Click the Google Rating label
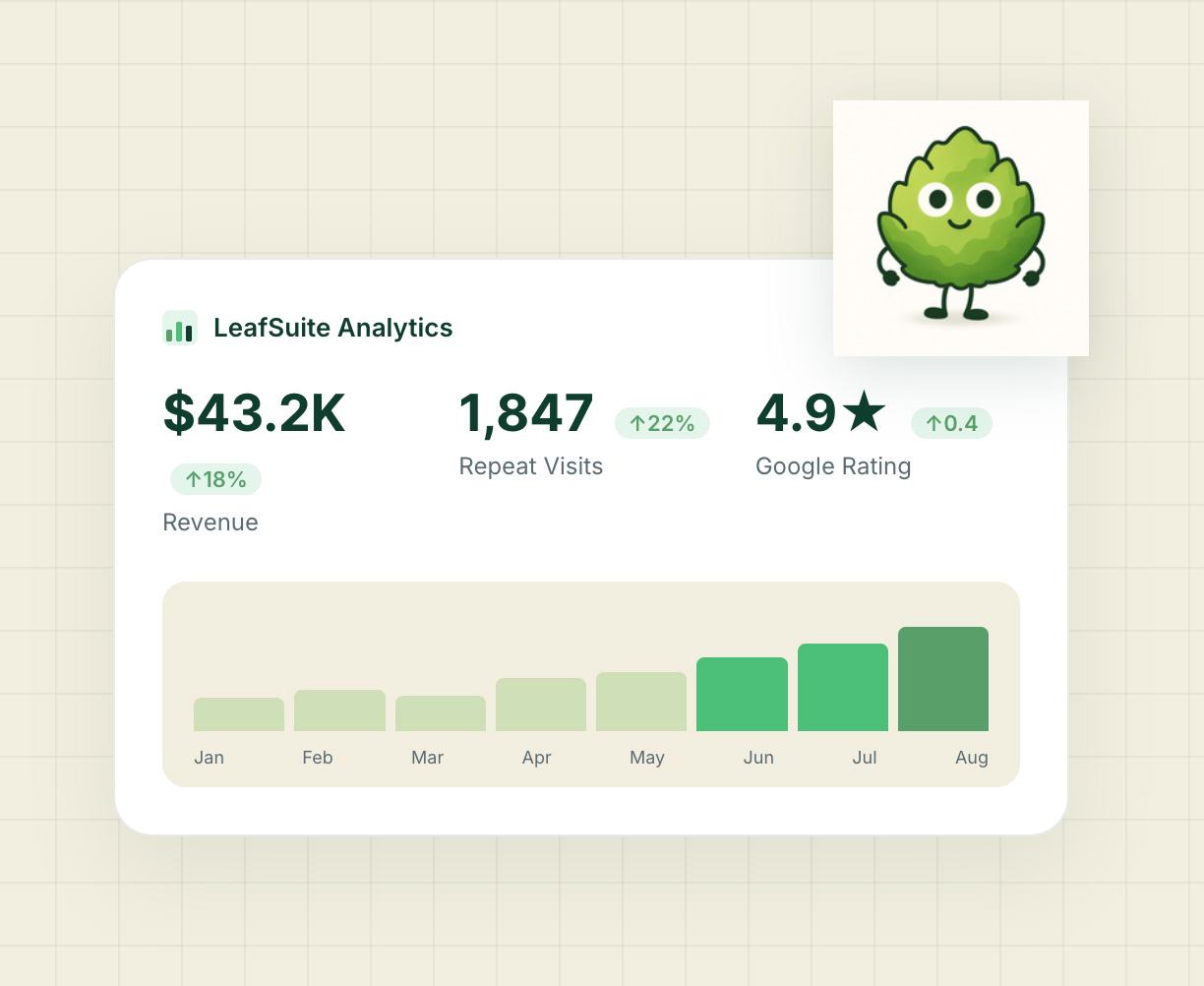This screenshot has width=1204, height=986. 833,466
